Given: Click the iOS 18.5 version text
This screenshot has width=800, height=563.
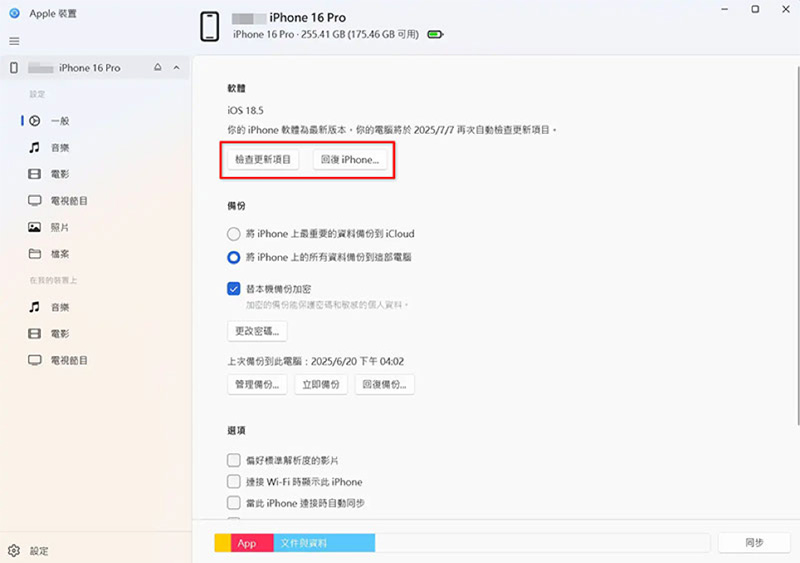Looking at the screenshot, I should click(245, 110).
